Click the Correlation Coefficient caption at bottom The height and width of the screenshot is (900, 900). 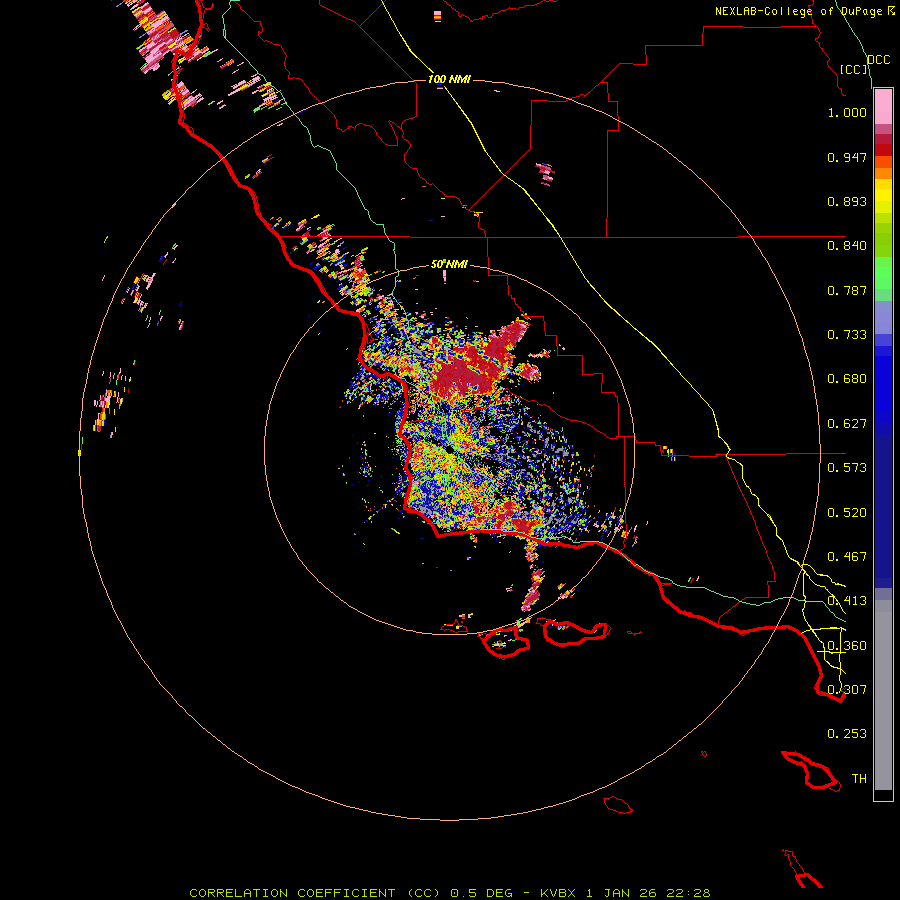pyautogui.click(x=450, y=893)
